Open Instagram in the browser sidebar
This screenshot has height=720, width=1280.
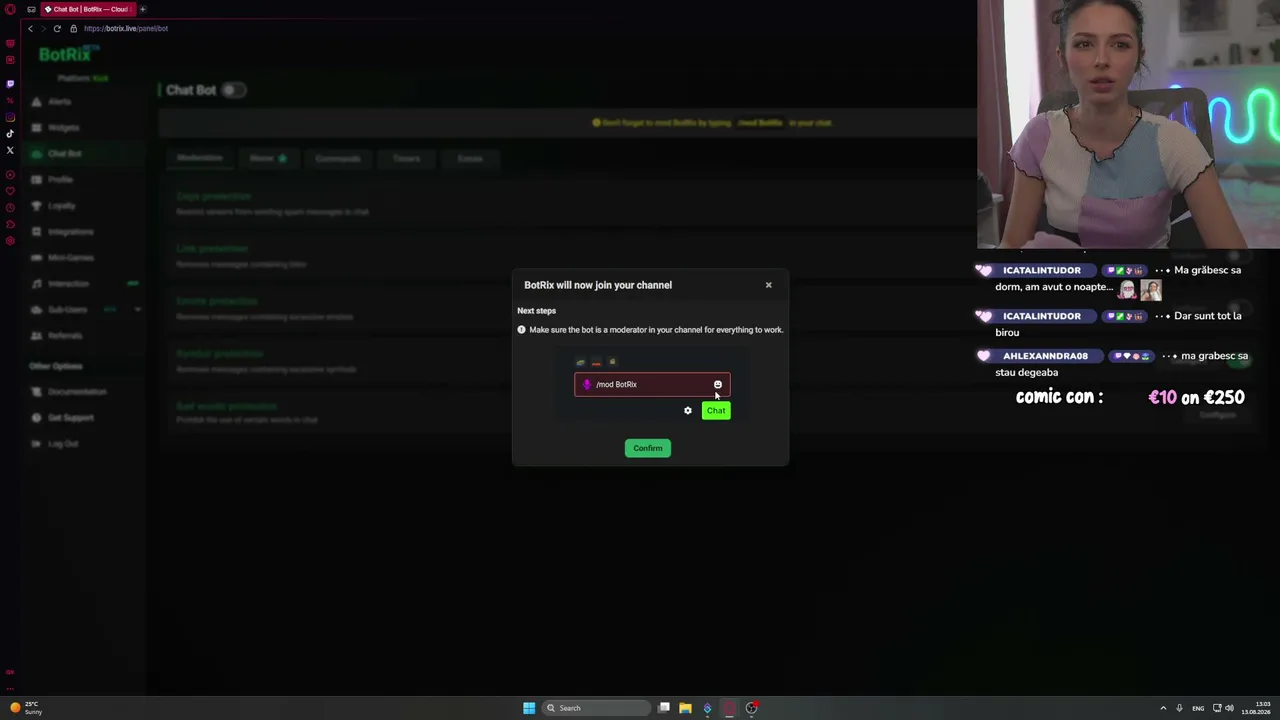click(x=10, y=117)
